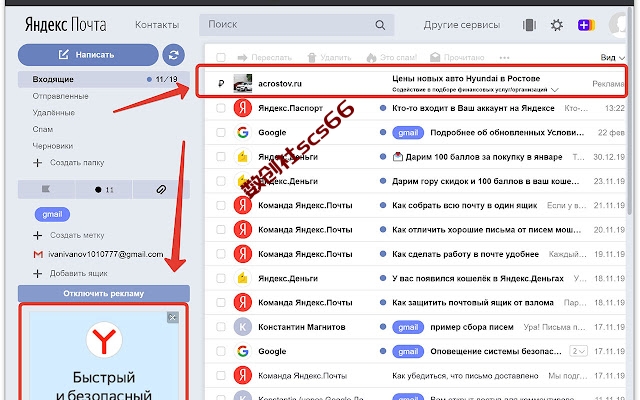Click Google avatar on Подробнее message
Image resolution: width=640 pixels, height=400 pixels.
pyautogui.click(x=242, y=132)
